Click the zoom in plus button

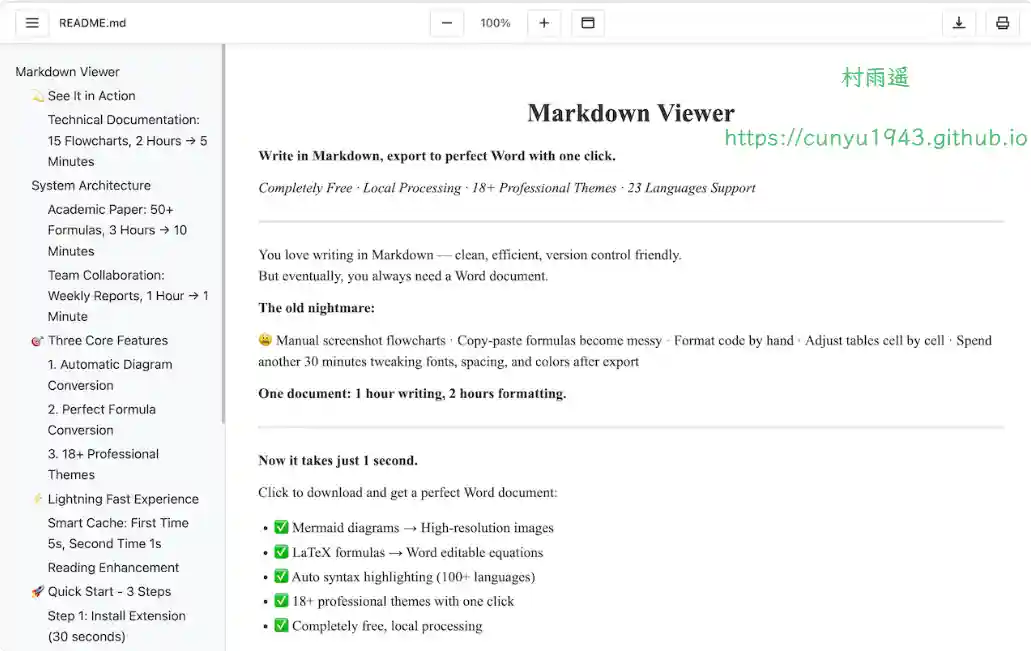(x=544, y=23)
